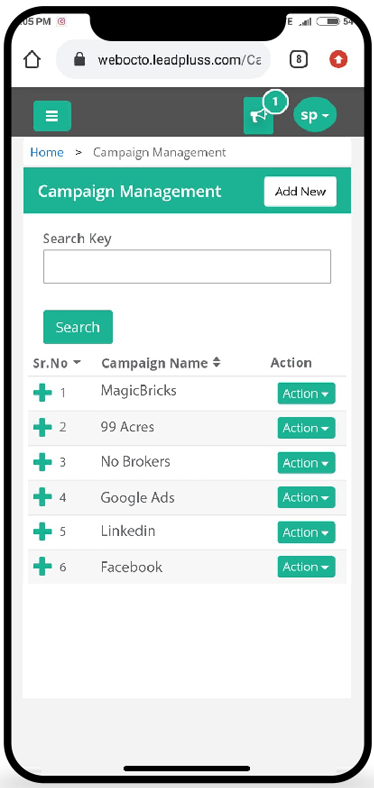Expand the MagicBricks row with its plus icon
Image resolution: width=374 pixels, height=788 pixels.
tap(42, 392)
